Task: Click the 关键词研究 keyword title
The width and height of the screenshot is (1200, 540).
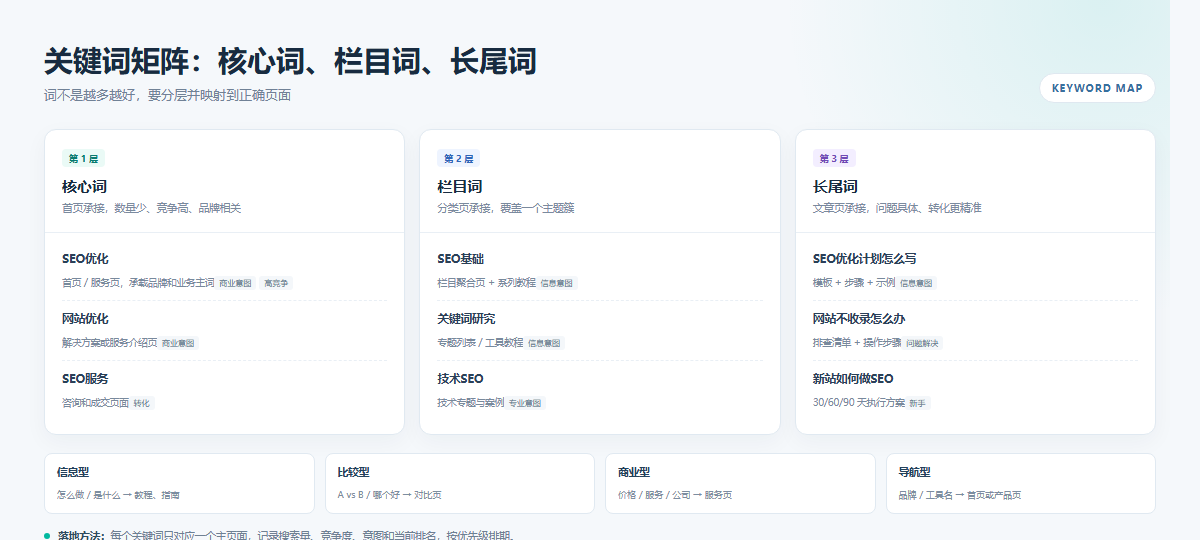Action: (466, 319)
